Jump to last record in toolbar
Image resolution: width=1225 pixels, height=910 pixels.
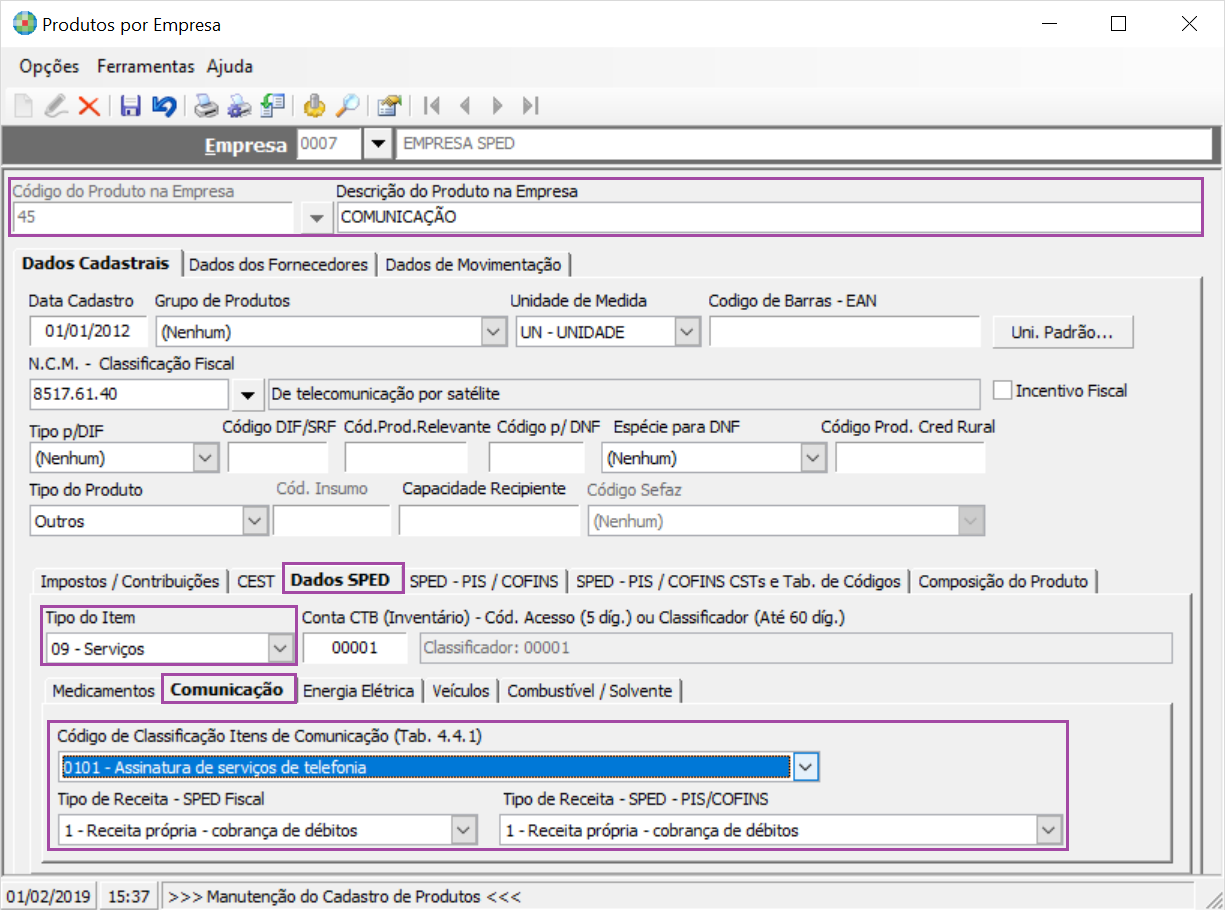click(x=531, y=106)
